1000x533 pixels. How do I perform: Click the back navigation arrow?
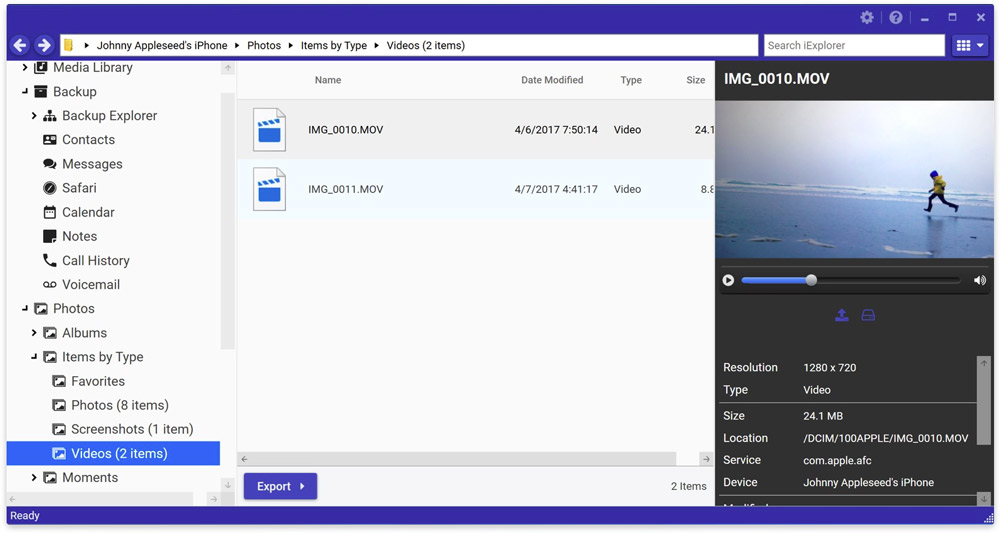click(x=20, y=45)
